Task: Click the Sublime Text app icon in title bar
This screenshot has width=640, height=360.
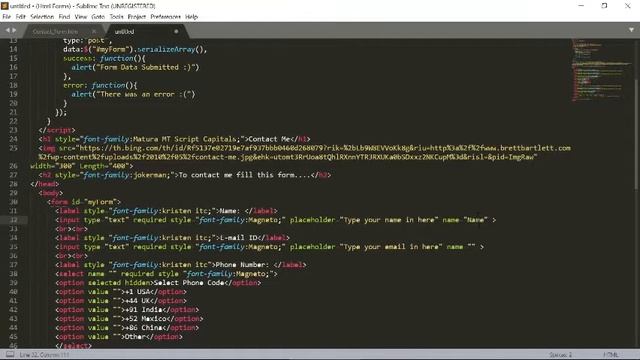Action: [x=4, y=6]
